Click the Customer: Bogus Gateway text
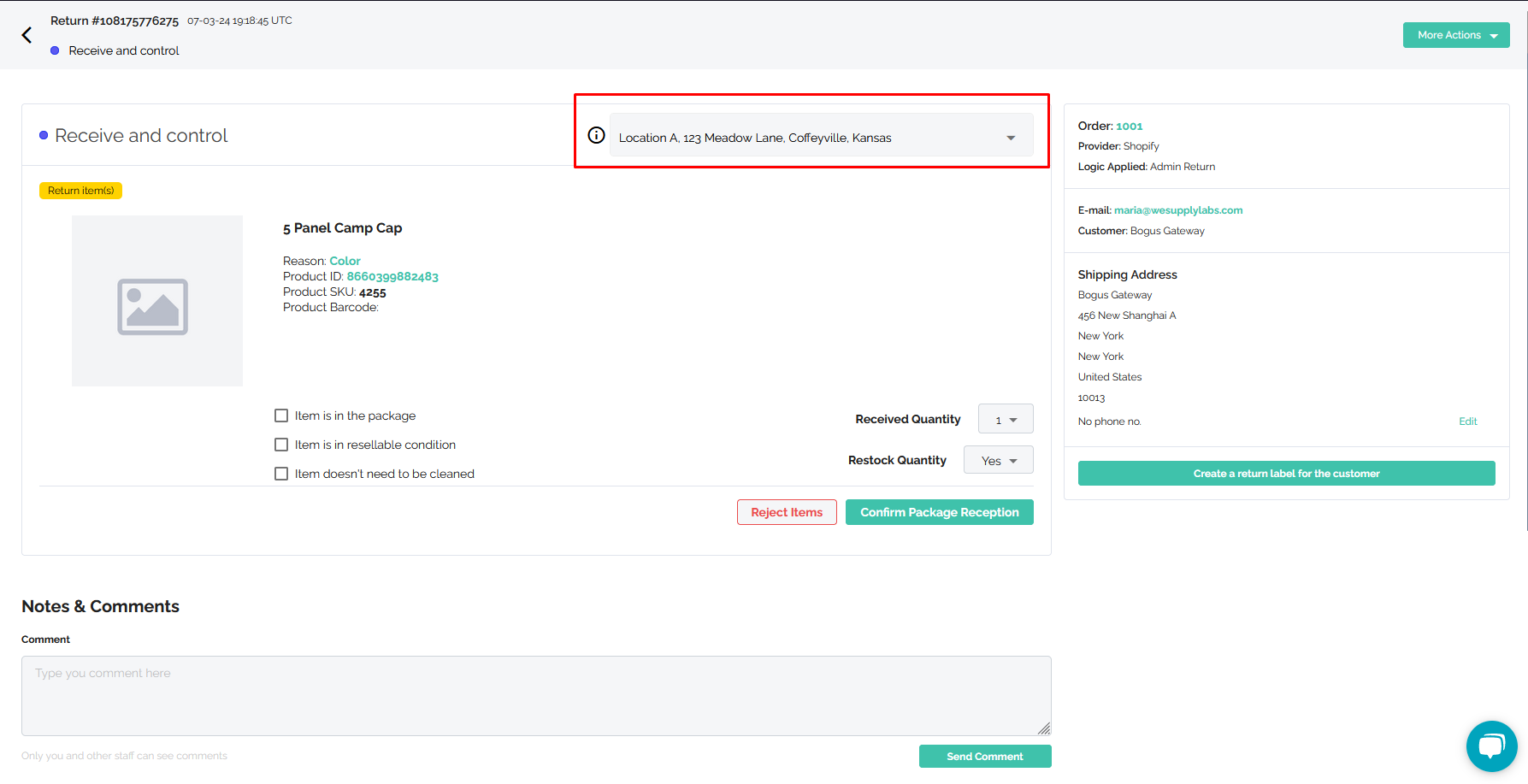 (1142, 231)
